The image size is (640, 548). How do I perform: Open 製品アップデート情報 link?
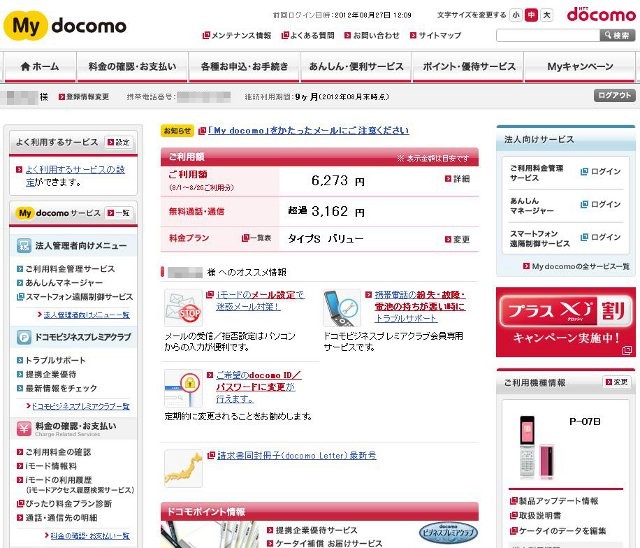pos(554,501)
